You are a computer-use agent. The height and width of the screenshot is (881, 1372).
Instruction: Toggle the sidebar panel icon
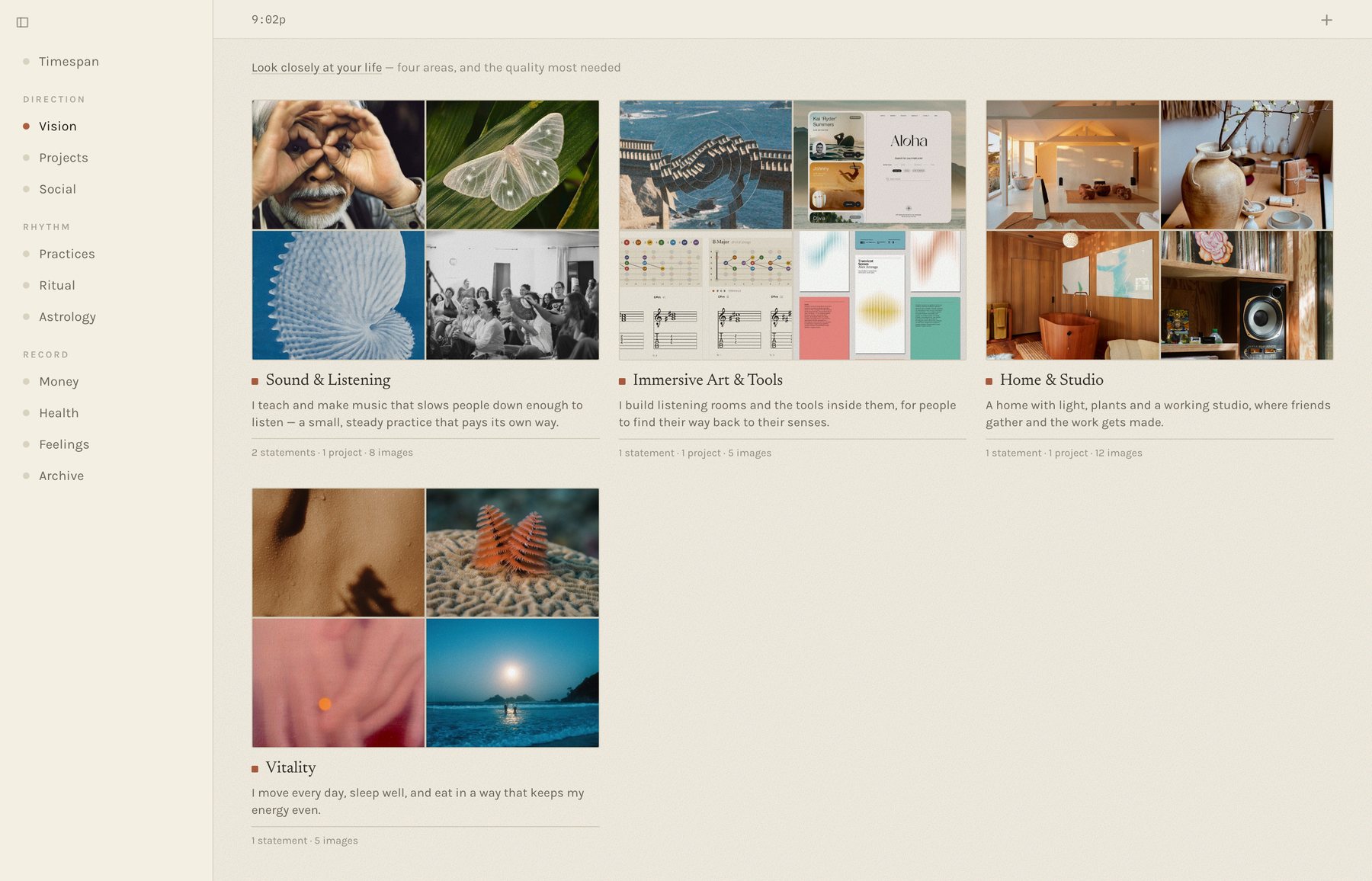point(22,22)
